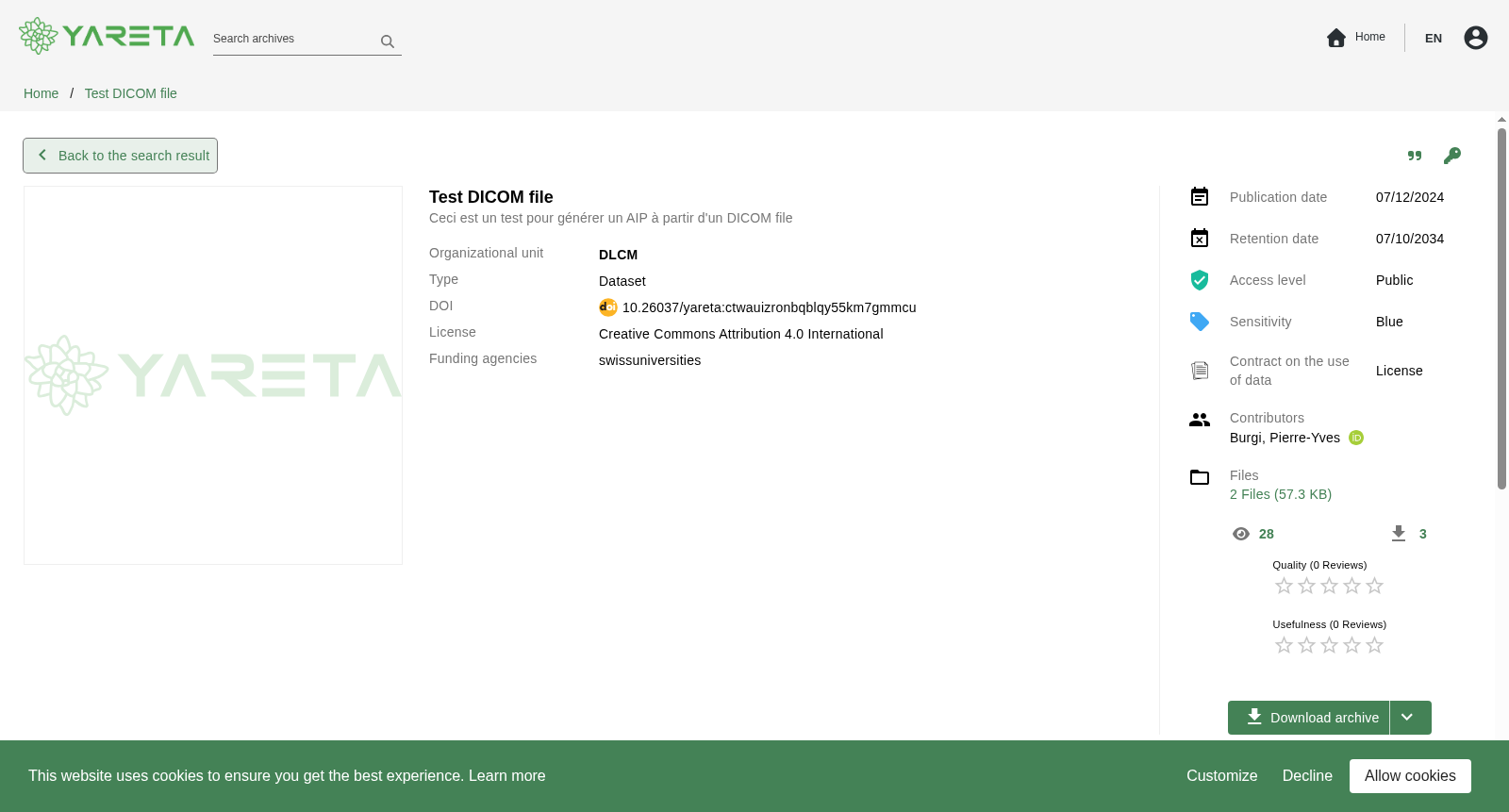Click the Files folder icon
This screenshot has width=1509, height=812.
tap(1200, 477)
